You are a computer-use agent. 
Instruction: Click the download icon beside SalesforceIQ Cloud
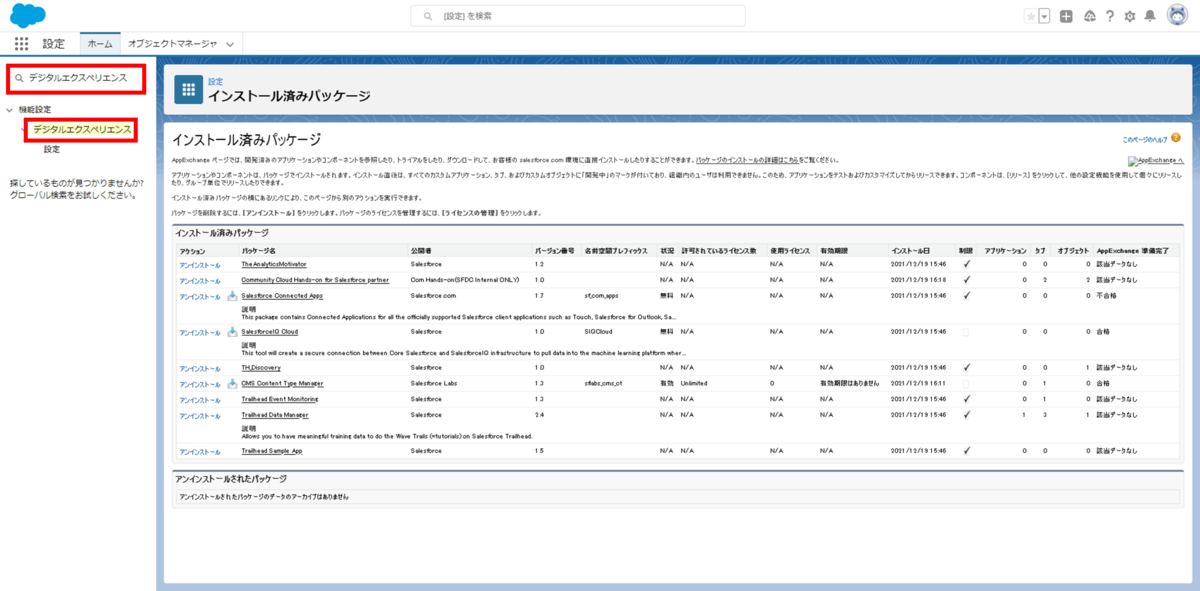coord(232,331)
